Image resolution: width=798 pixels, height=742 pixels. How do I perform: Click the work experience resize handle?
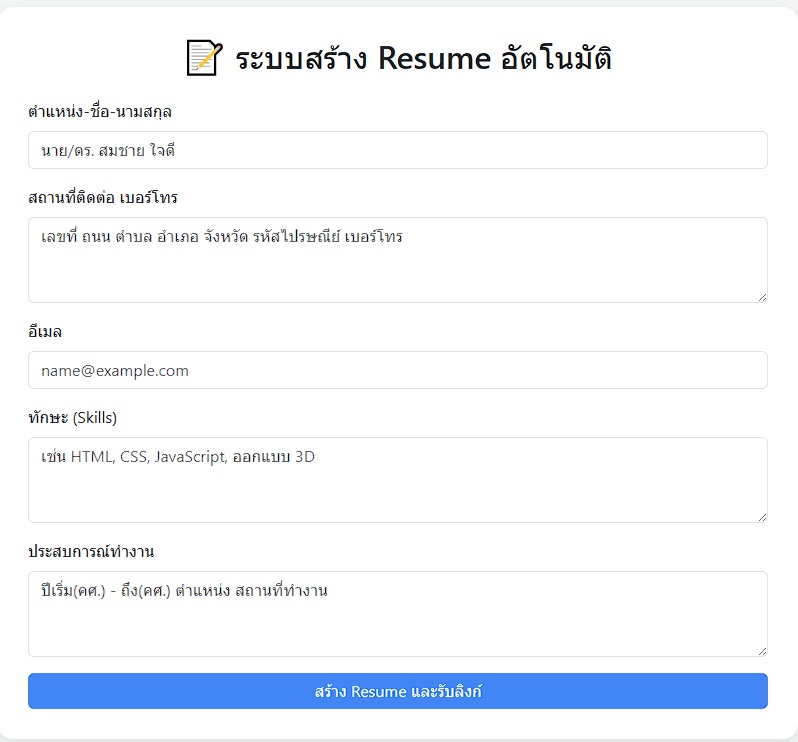click(762, 650)
